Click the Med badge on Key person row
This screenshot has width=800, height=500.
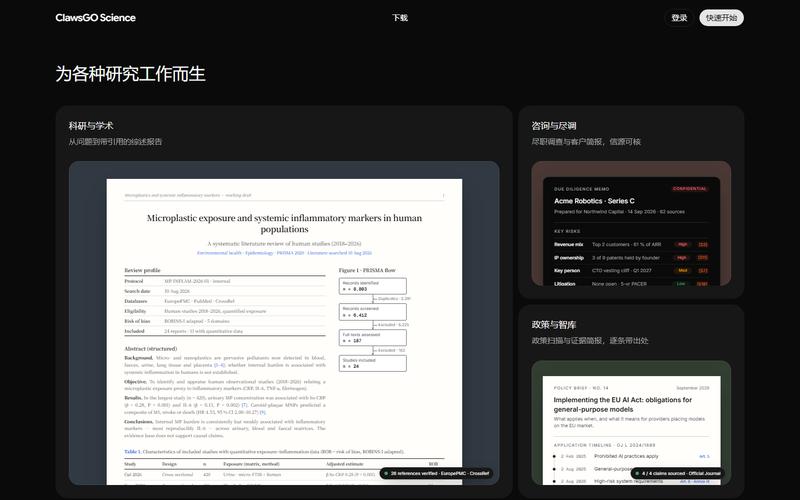682,270
